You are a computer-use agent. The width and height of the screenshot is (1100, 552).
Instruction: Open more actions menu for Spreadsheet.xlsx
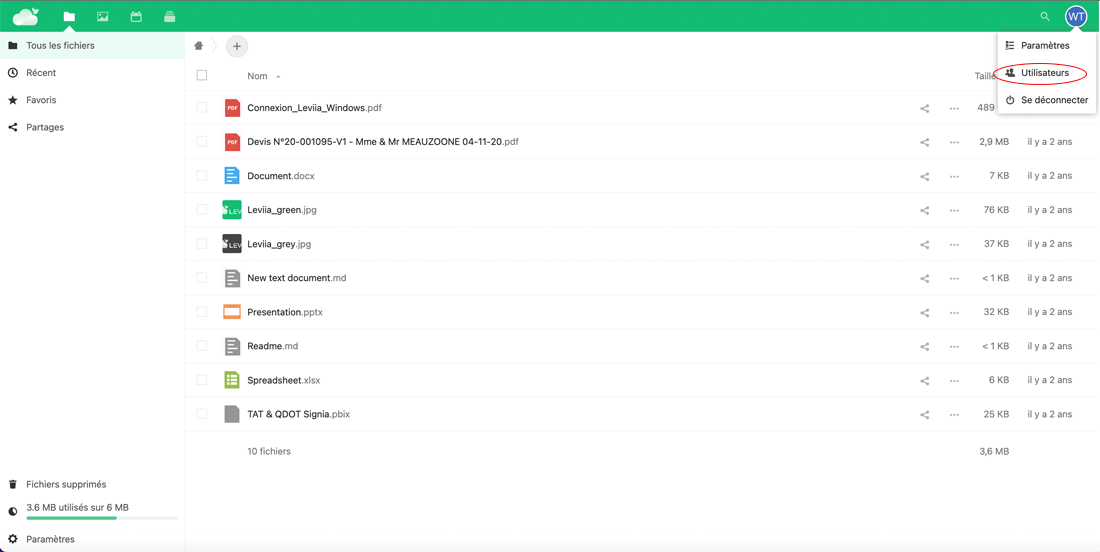click(x=954, y=380)
